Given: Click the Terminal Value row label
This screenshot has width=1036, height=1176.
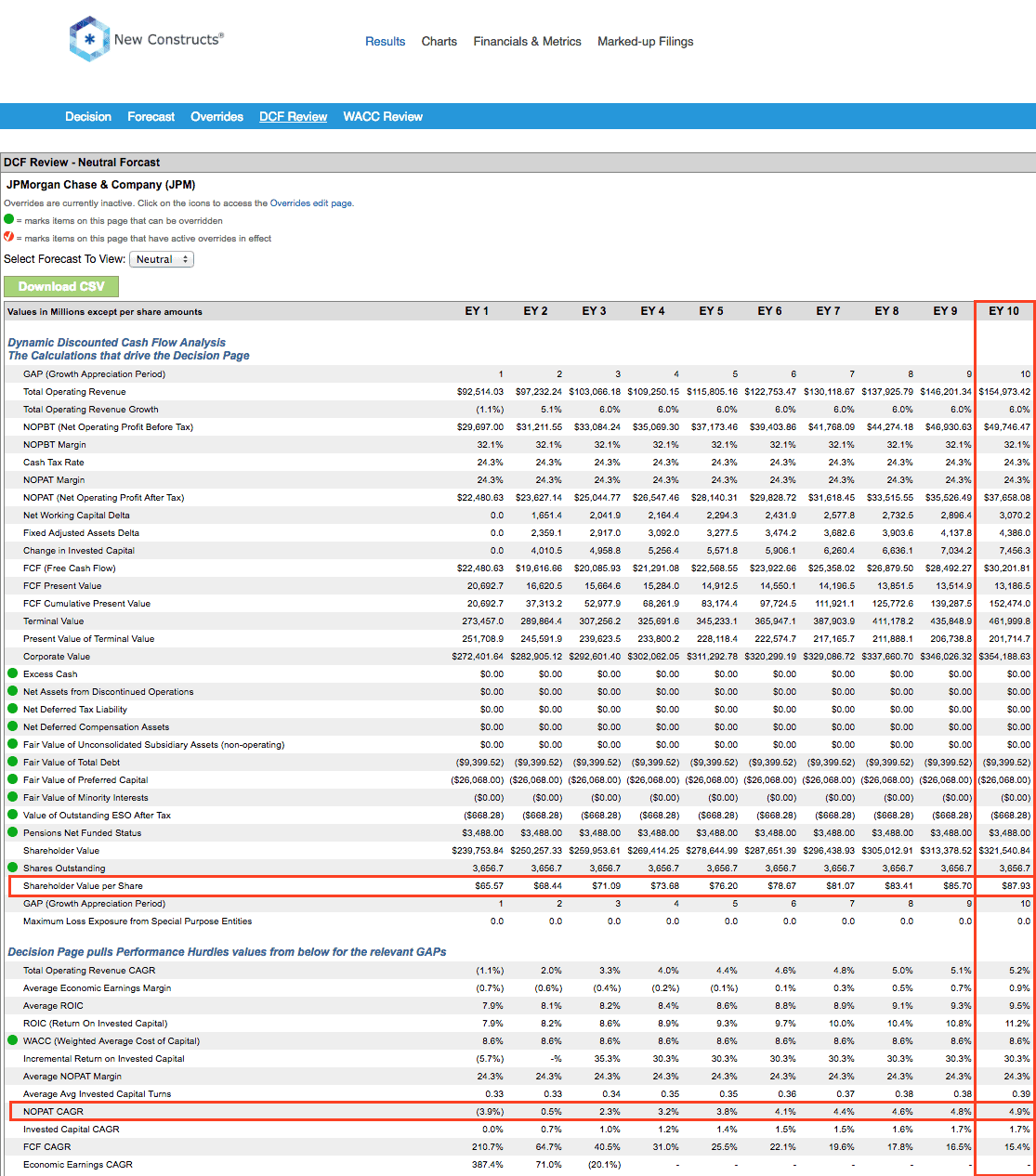Looking at the screenshot, I should pos(54,621).
